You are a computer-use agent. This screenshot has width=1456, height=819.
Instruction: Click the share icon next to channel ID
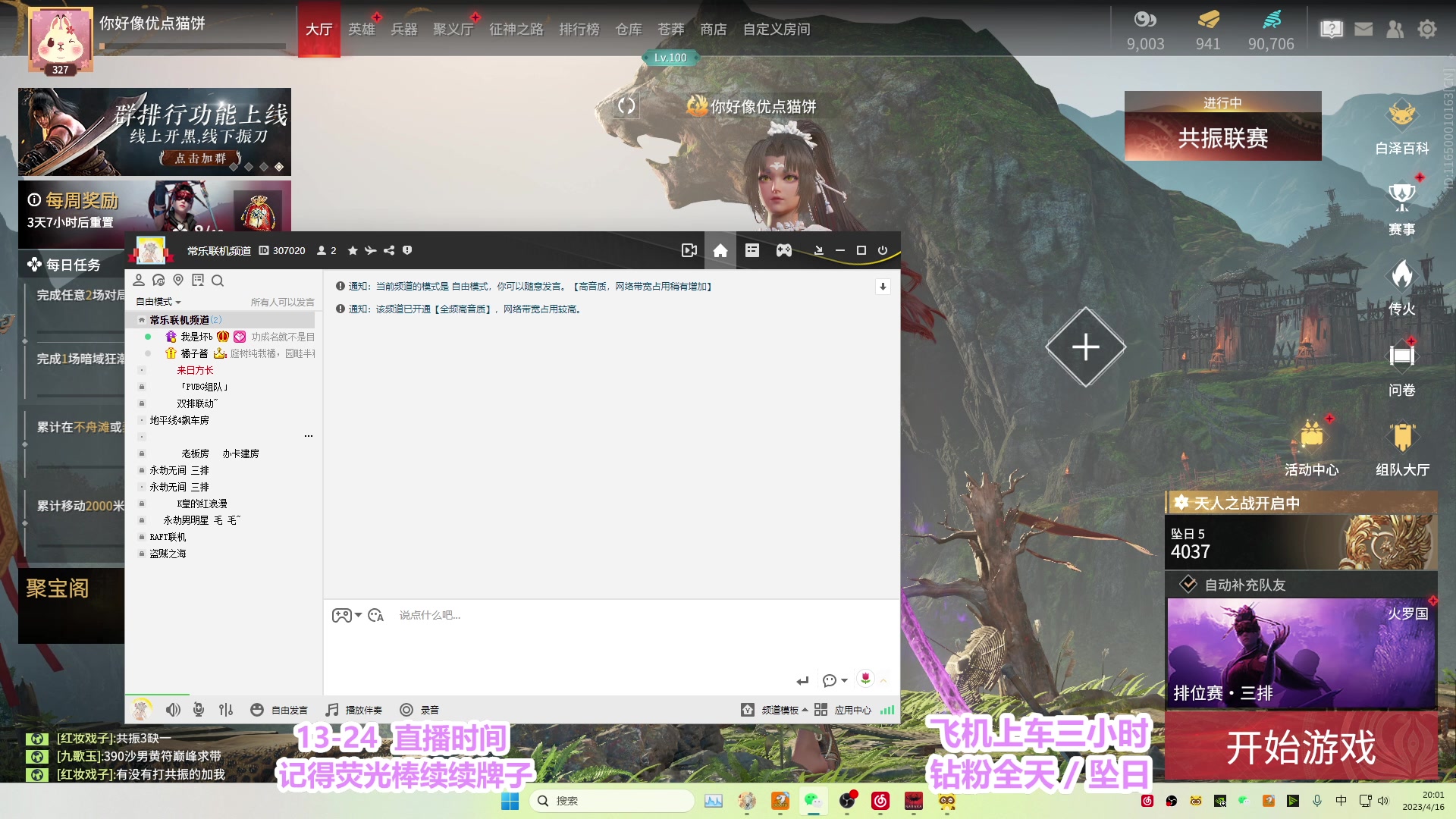click(x=389, y=250)
